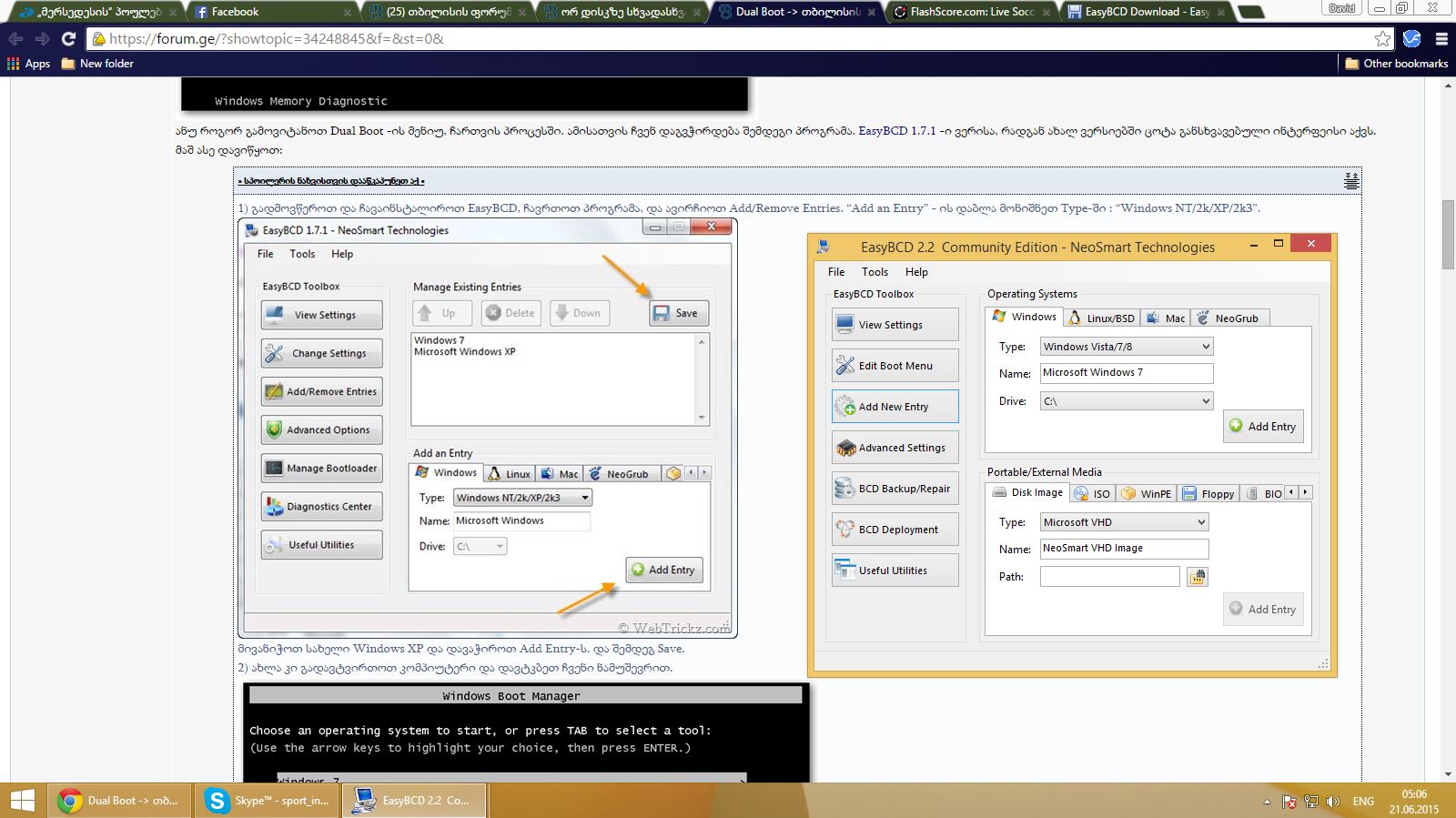The width and height of the screenshot is (1456, 818).
Task: Close the Facebook tab
Action: (x=348, y=12)
